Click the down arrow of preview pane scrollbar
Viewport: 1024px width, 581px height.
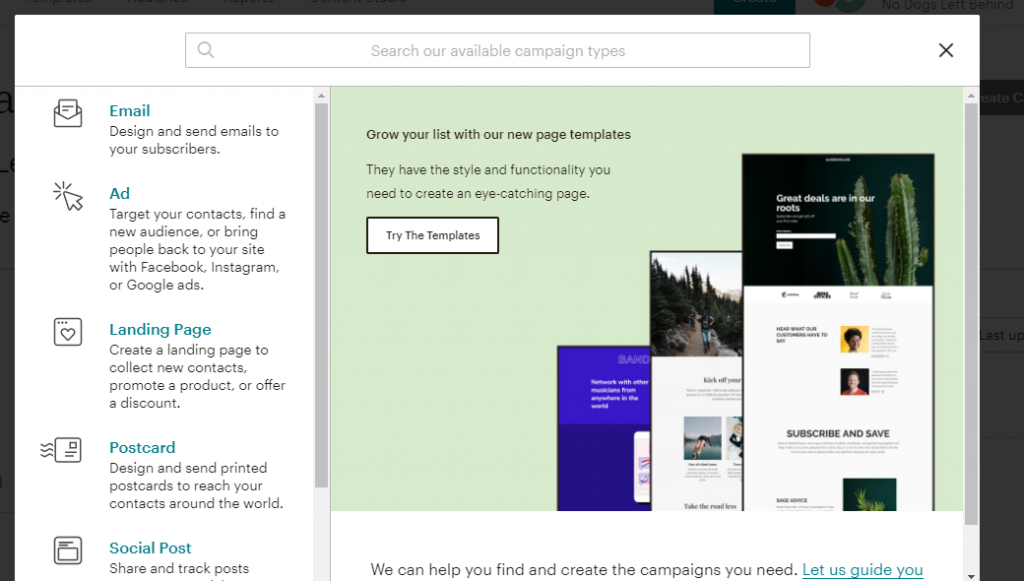tap(971, 576)
